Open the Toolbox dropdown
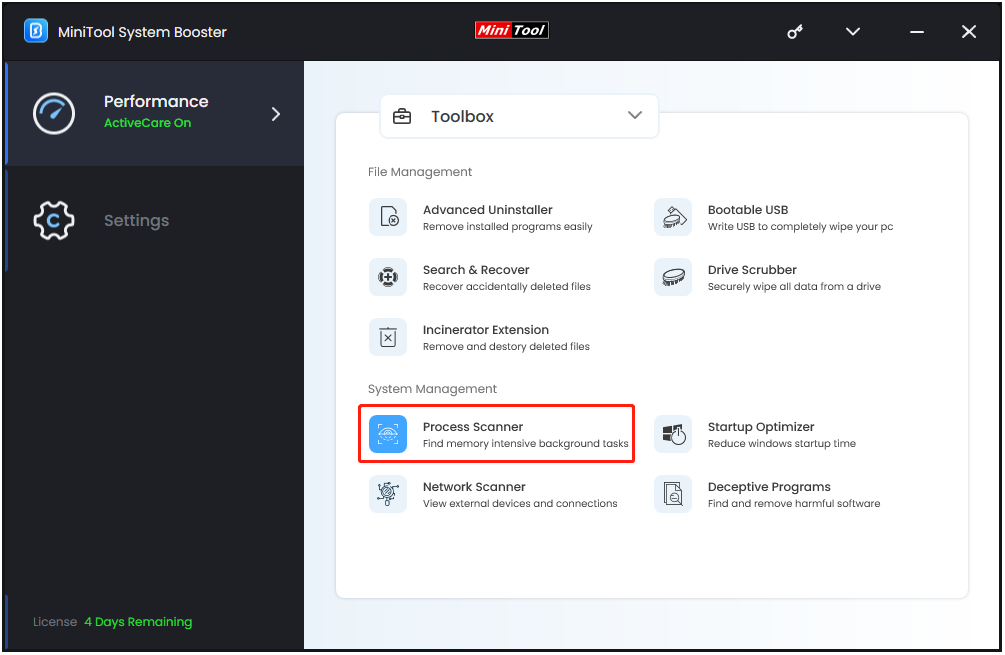Screen dimensions: 1005x655 pos(518,116)
